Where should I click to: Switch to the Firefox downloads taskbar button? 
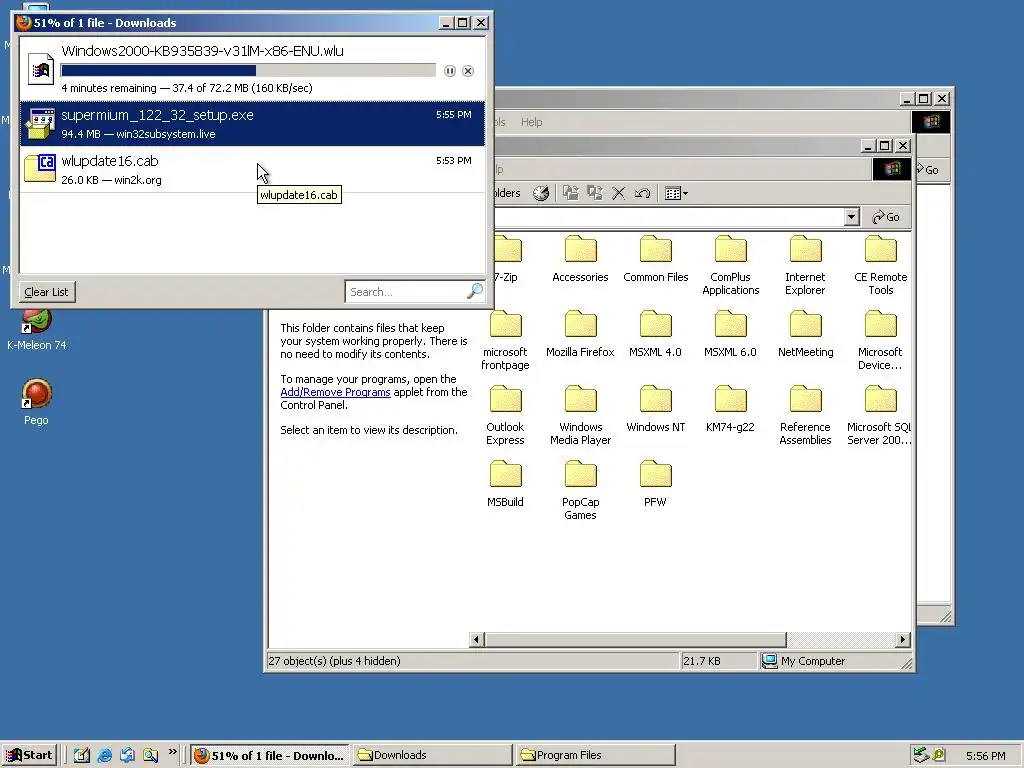point(270,755)
